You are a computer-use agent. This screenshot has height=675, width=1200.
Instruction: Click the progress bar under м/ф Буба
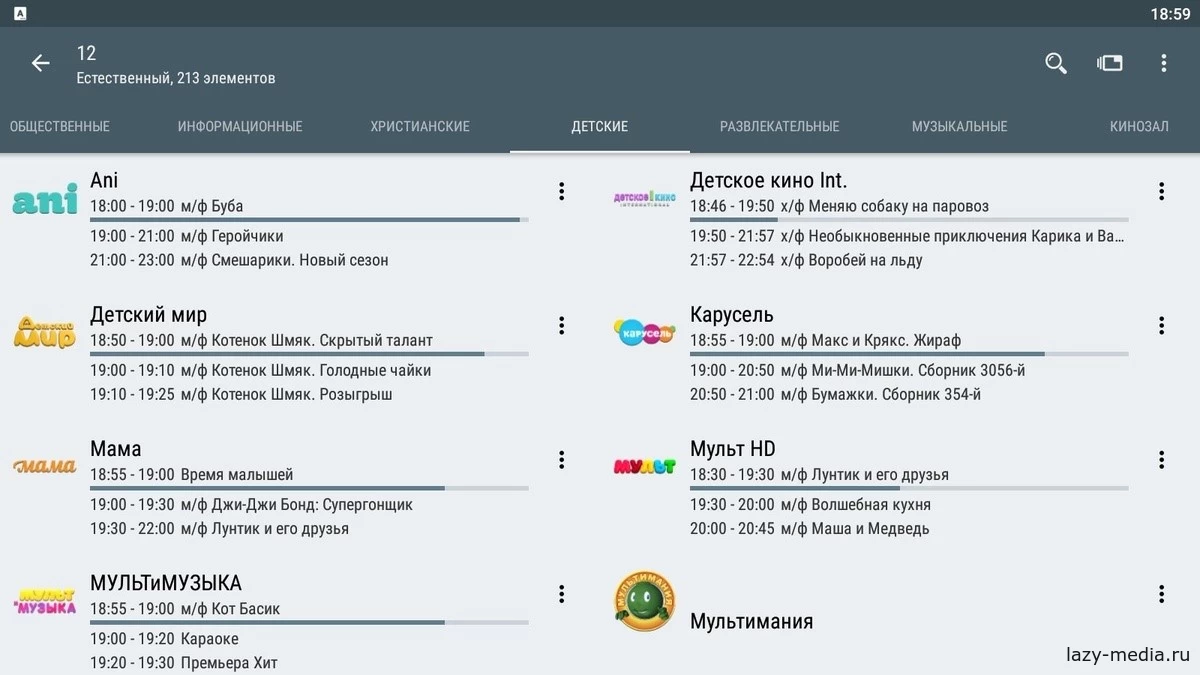click(309, 219)
